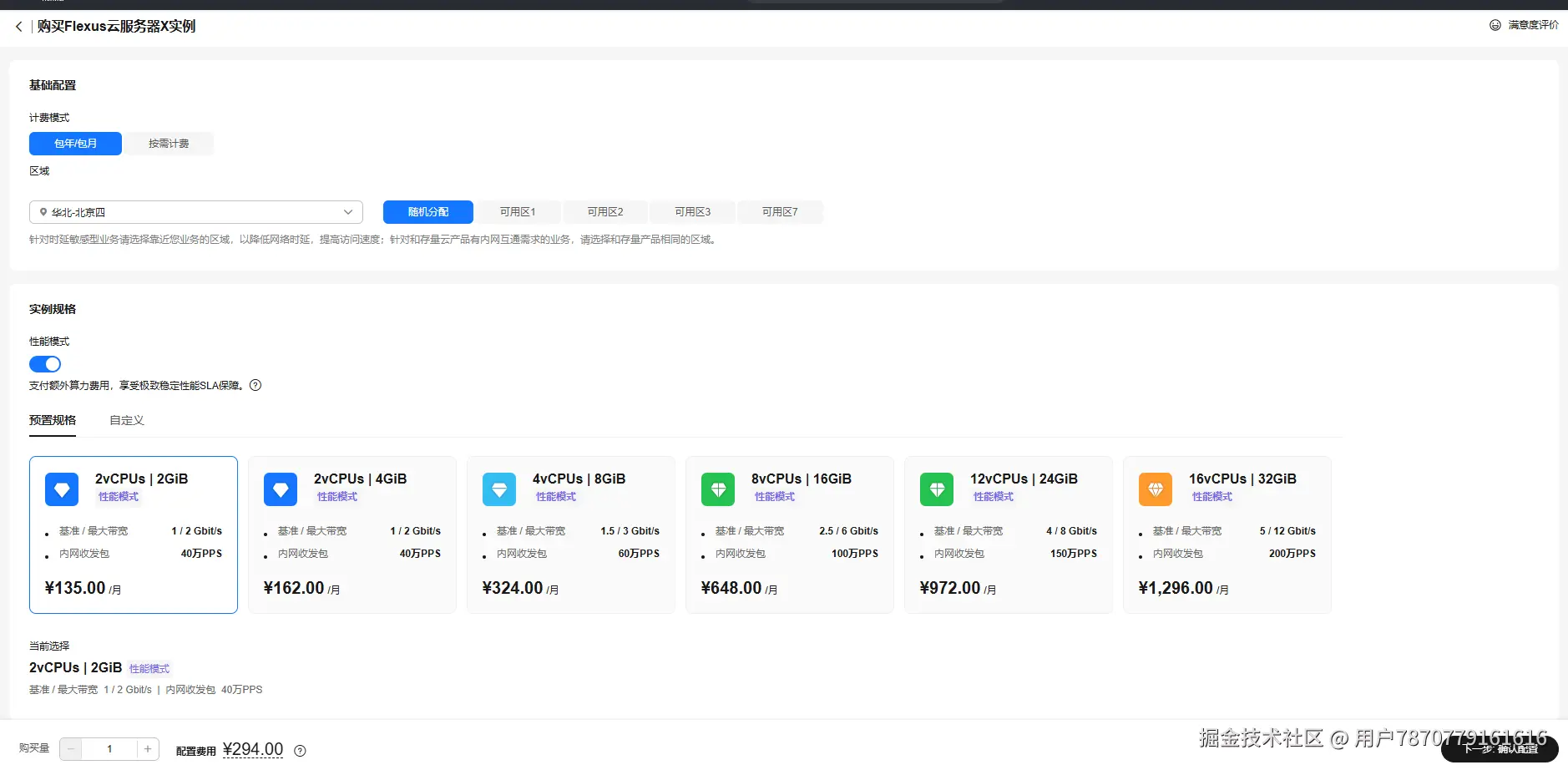Choose the ¥648.00/月 spec card

tap(790, 534)
